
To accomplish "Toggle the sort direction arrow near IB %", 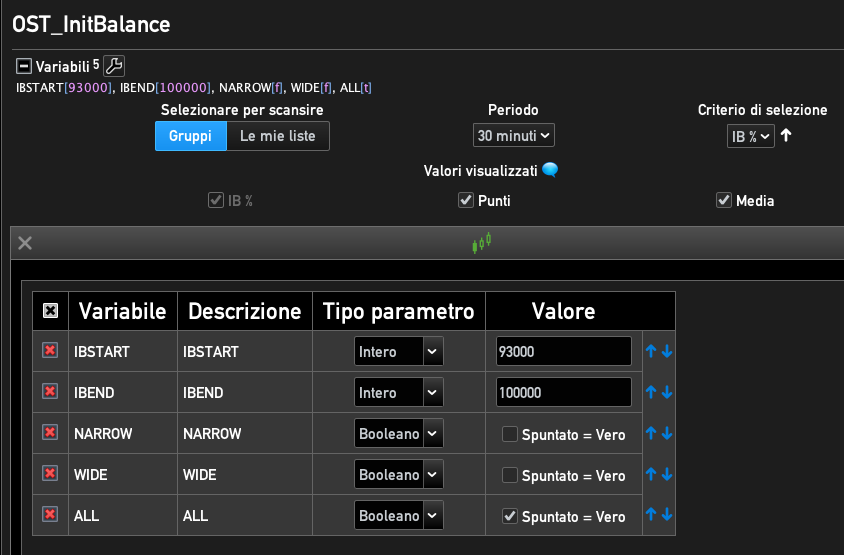I will 786,135.
